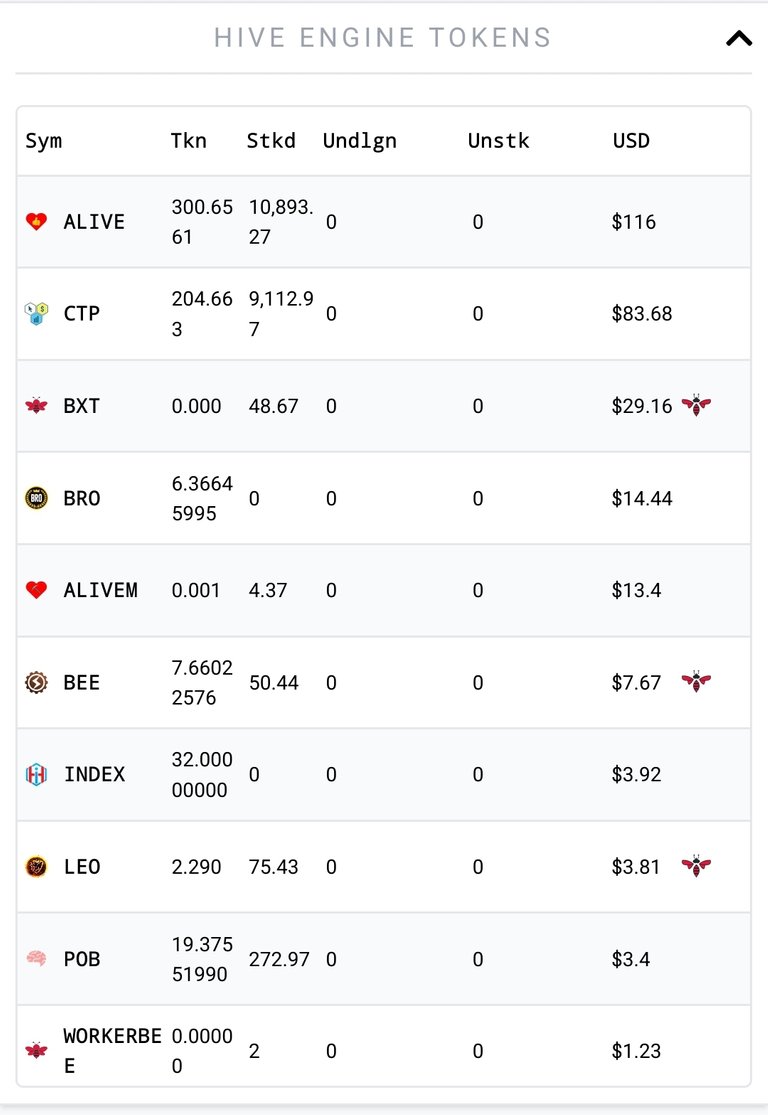Select the $116 ALIVE USD value
The width and height of the screenshot is (768, 1115).
click(x=634, y=222)
